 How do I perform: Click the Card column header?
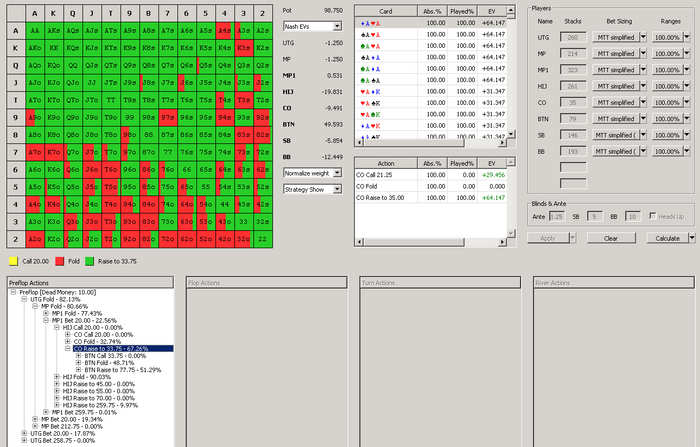[x=386, y=11]
